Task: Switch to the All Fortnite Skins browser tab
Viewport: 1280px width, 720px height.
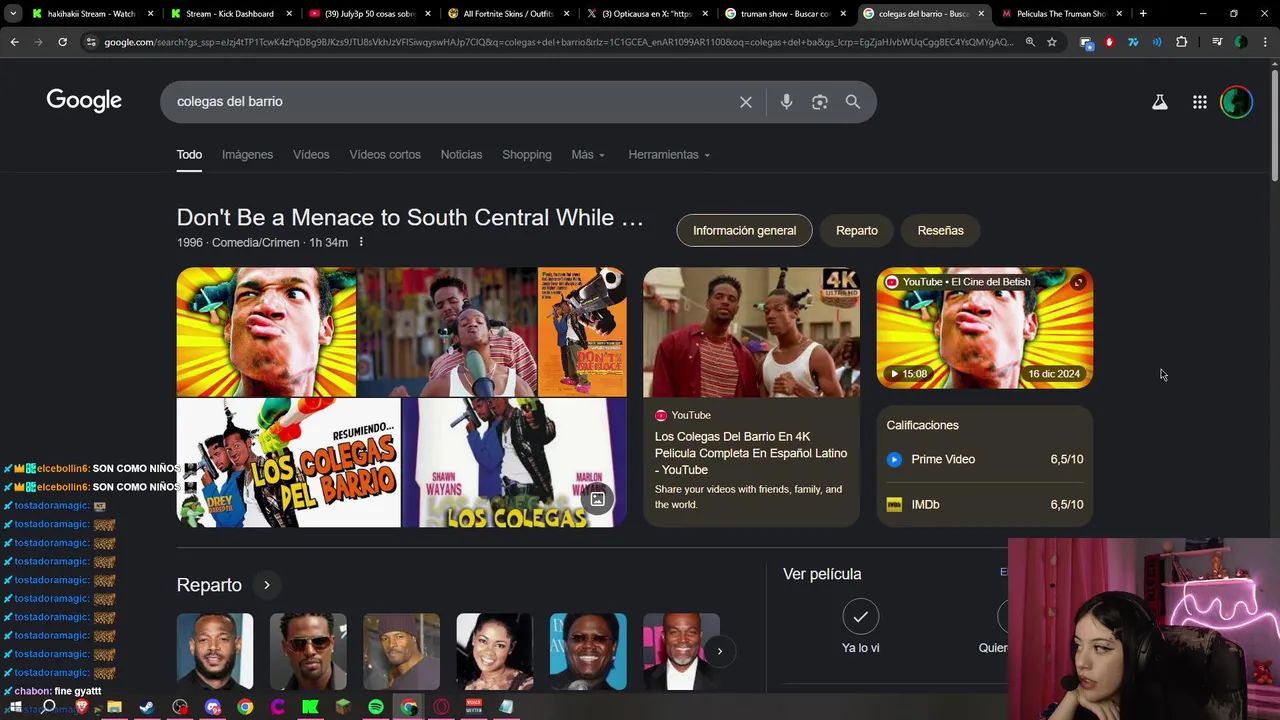Action: 508,14
